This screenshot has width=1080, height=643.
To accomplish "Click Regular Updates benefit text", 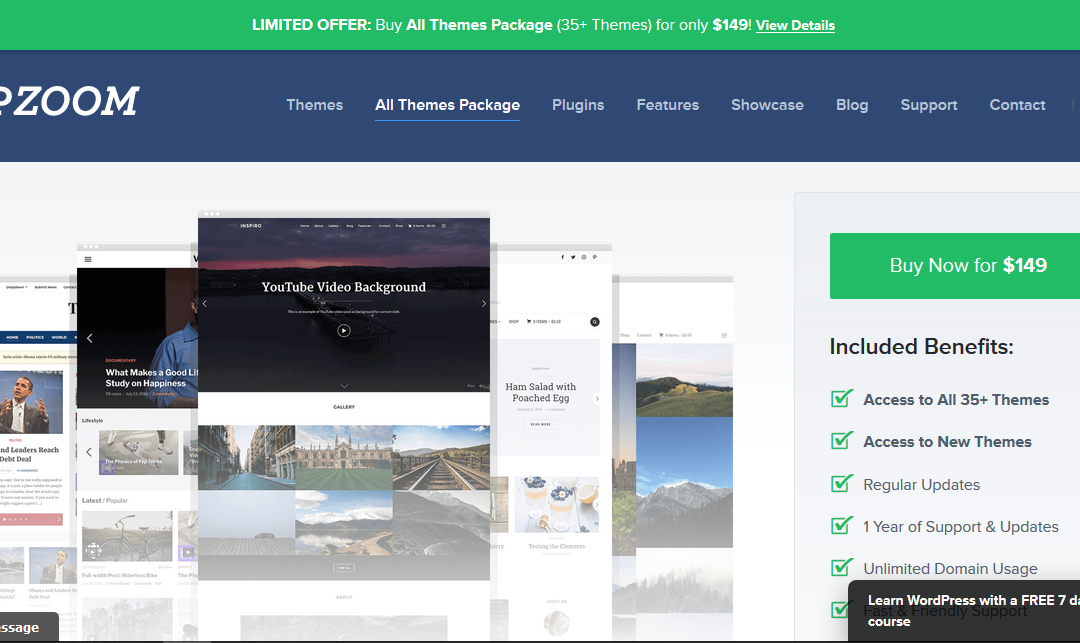I will [x=922, y=485].
